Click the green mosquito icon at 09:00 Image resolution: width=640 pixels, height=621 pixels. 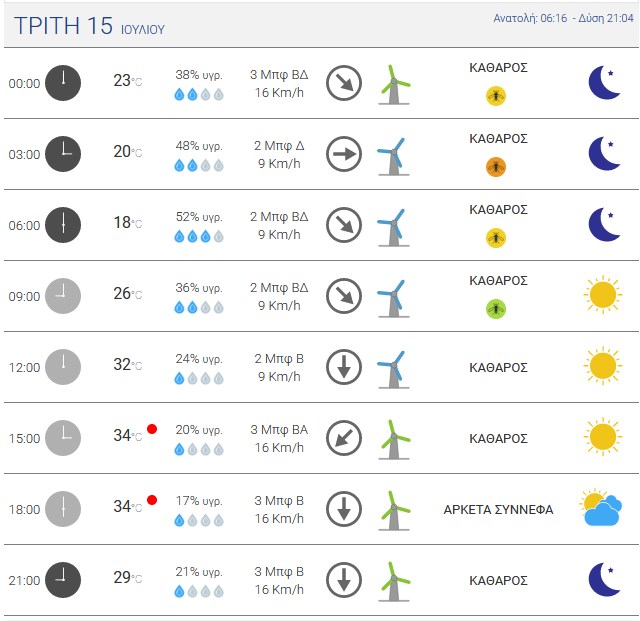pos(496,309)
